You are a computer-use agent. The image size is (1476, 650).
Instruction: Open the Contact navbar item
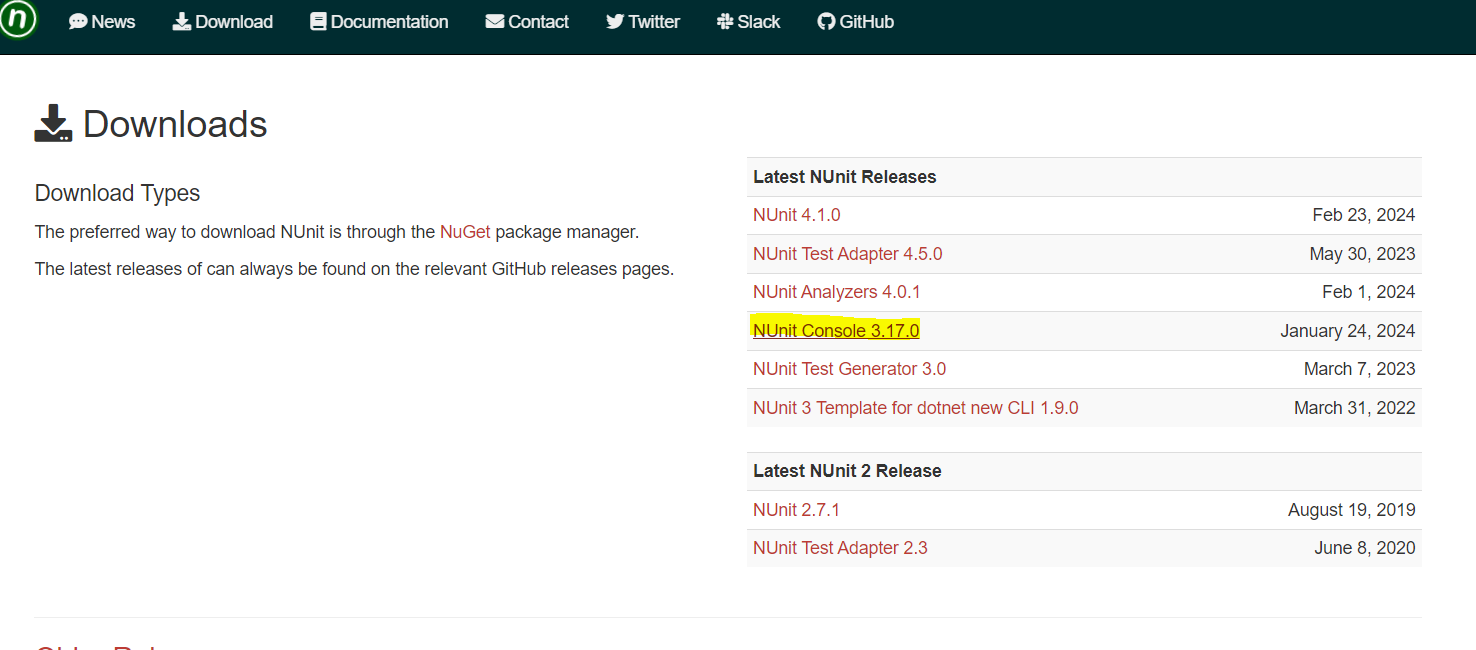[x=527, y=22]
